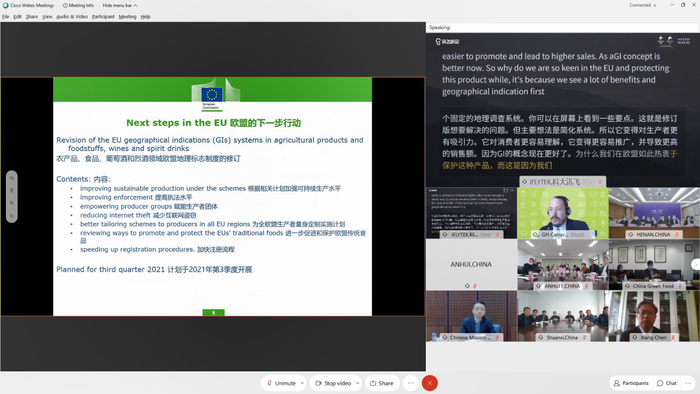Open the Participant menu
This screenshot has width=700, height=394.
(x=103, y=17)
